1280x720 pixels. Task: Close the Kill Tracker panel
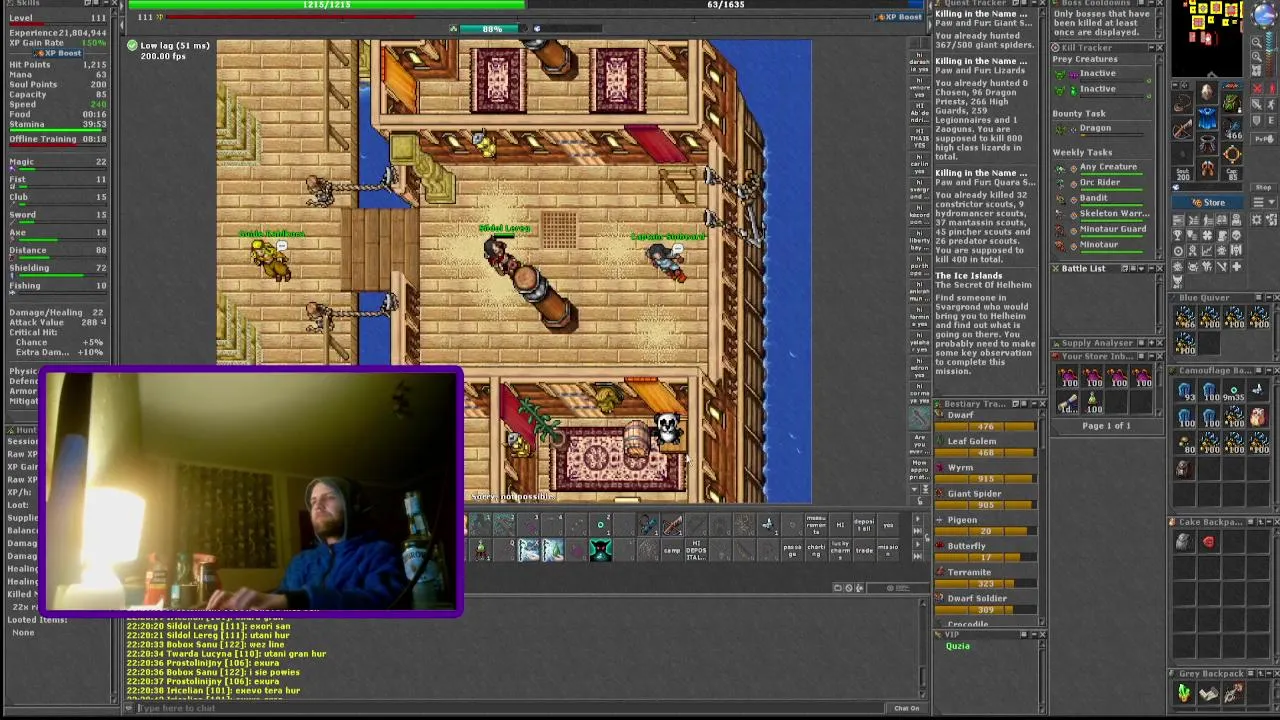[1158, 48]
